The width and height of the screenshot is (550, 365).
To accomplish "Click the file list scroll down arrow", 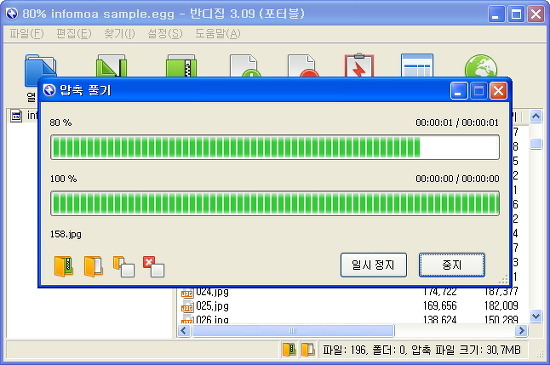I will (536, 317).
